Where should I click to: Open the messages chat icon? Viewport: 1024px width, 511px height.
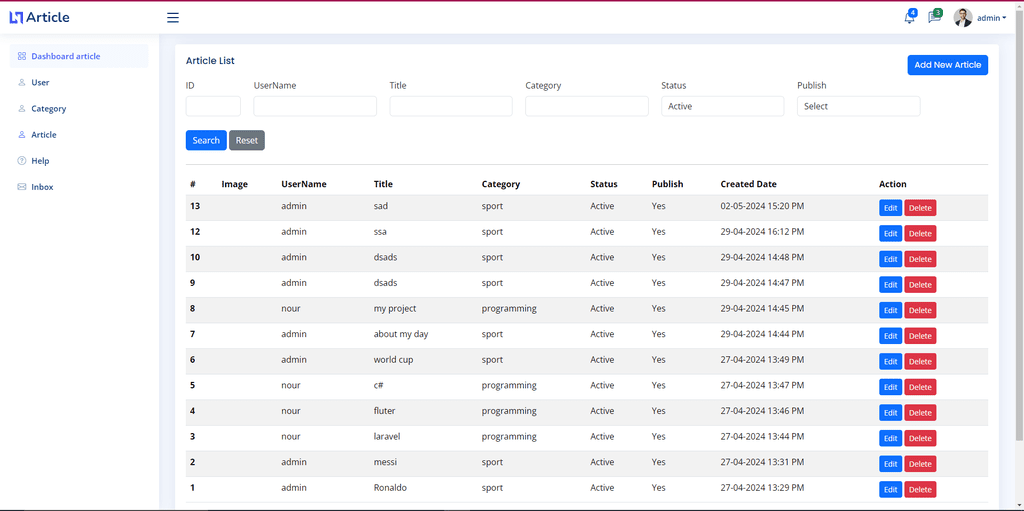tap(935, 17)
